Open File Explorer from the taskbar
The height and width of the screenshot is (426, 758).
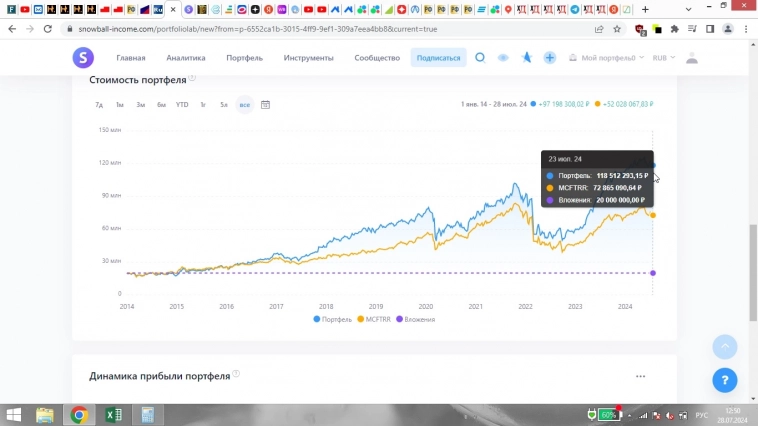tap(45, 415)
